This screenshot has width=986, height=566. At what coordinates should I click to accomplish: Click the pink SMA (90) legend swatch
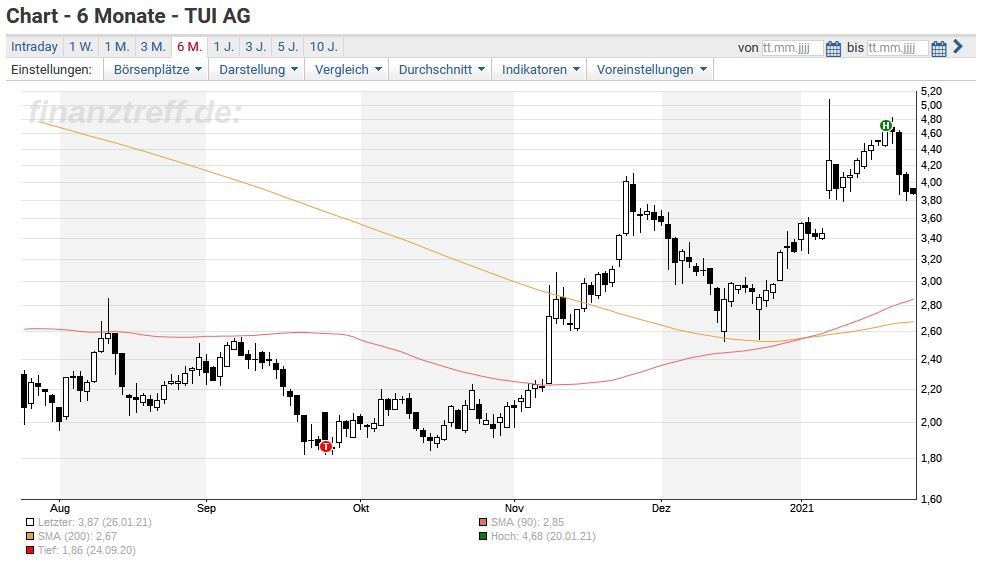[x=482, y=522]
